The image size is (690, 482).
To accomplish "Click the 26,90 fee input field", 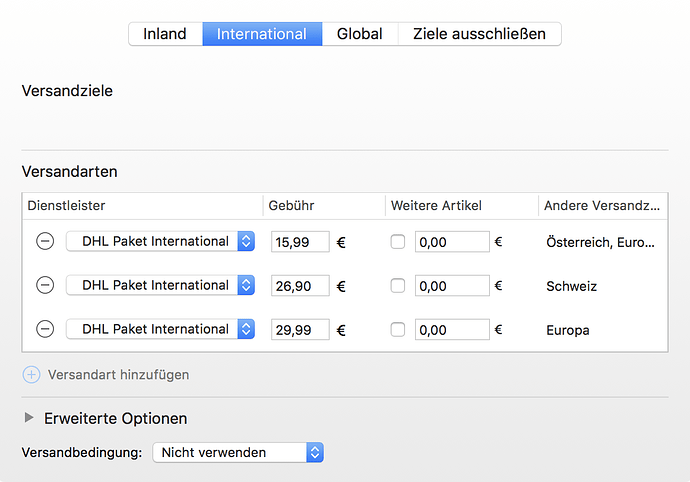I will pos(300,286).
